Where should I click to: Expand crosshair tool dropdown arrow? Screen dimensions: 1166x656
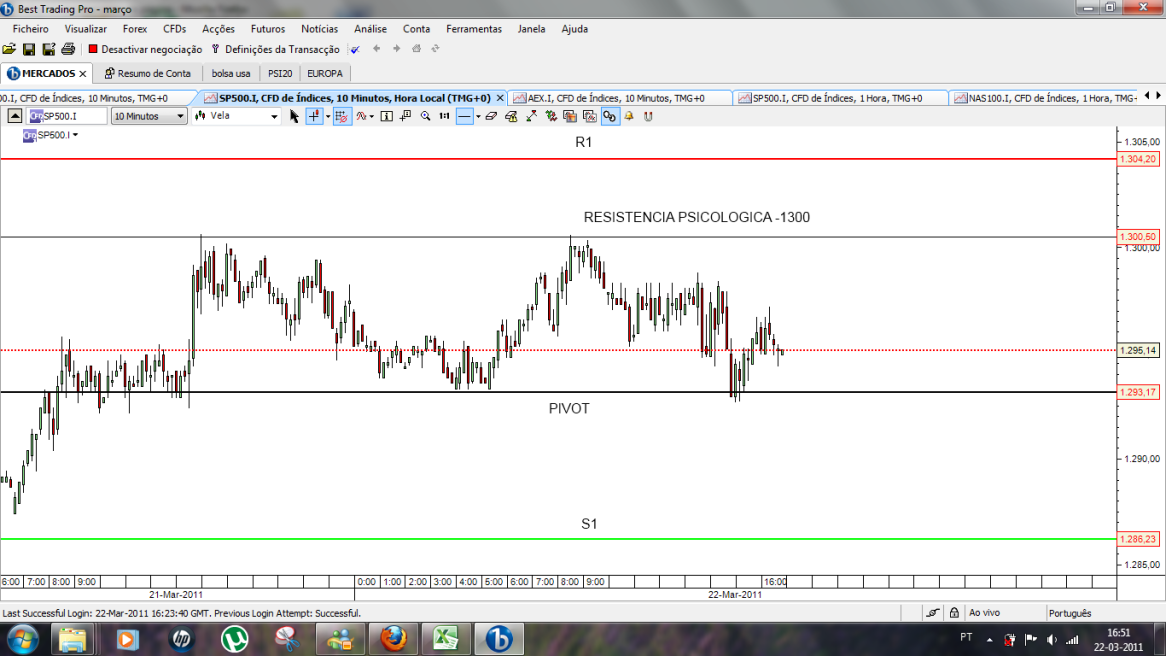pyautogui.click(x=328, y=116)
